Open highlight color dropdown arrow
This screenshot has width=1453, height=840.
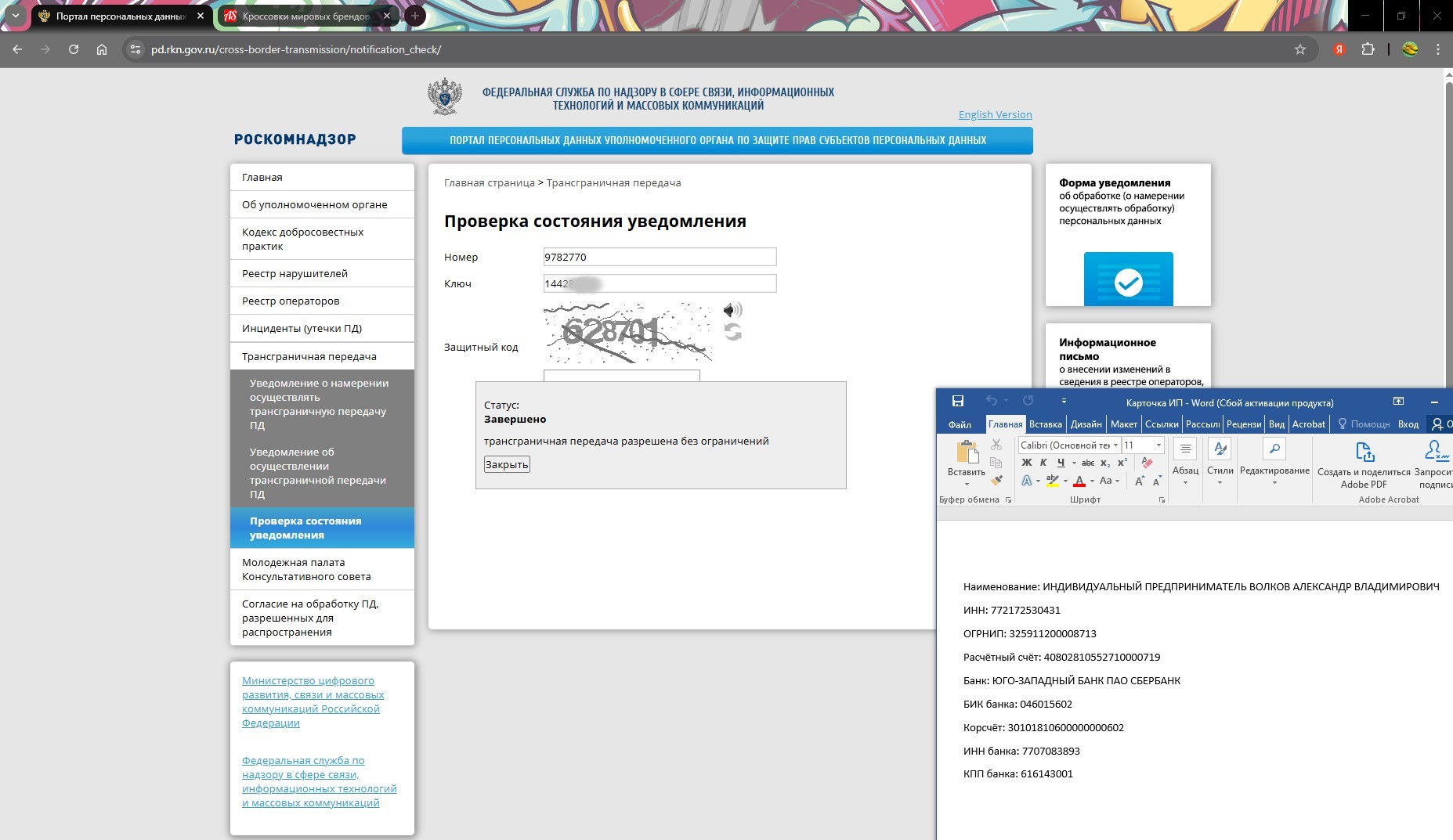[x=1065, y=481]
